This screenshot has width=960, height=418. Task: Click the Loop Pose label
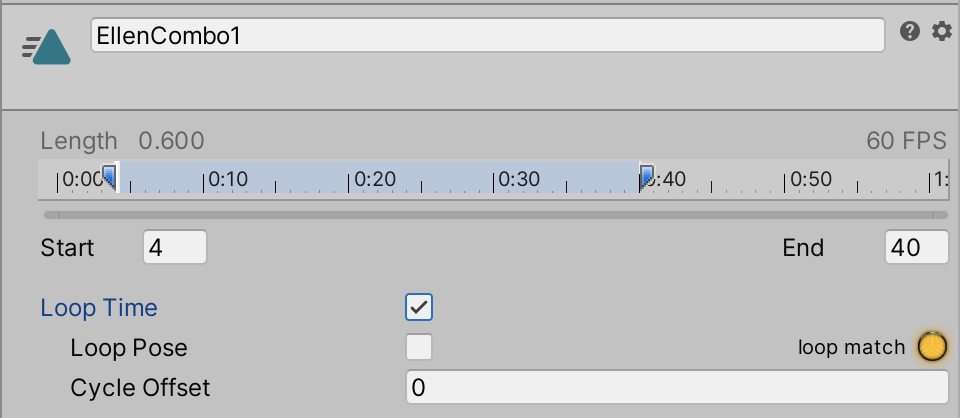click(129, 348)
